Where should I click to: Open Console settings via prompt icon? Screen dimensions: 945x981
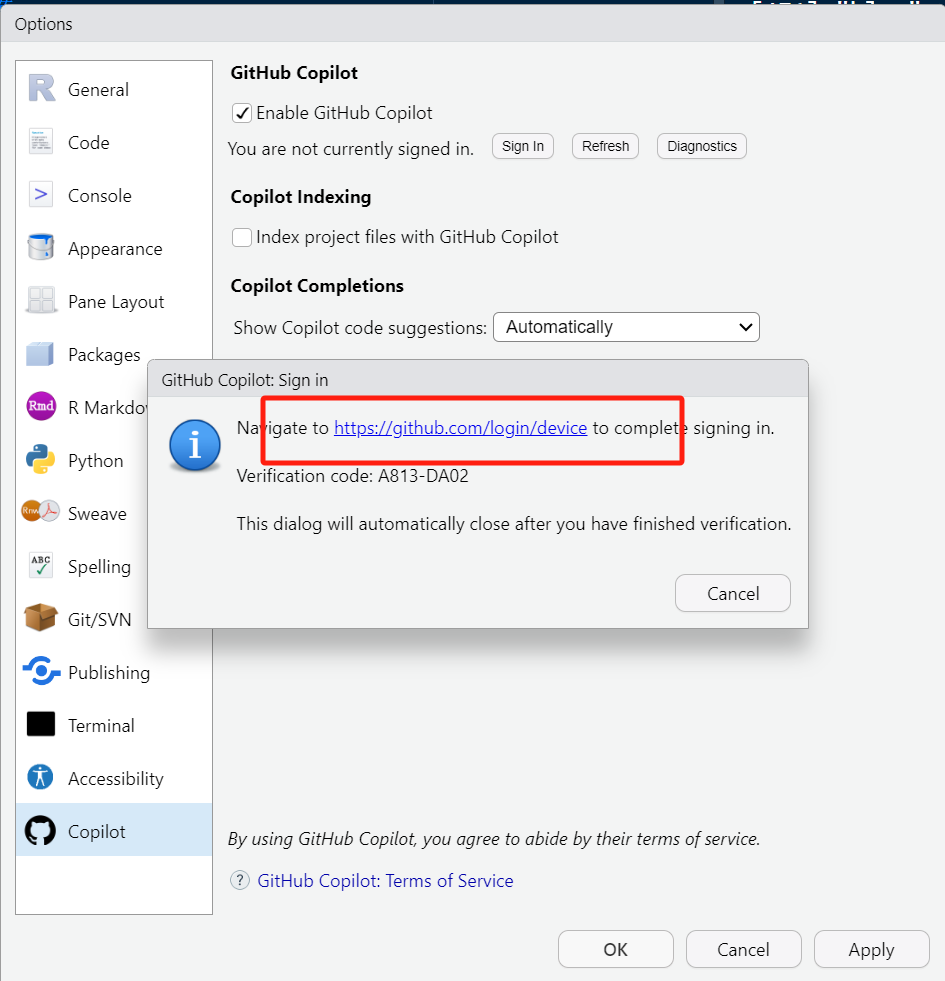[41, 195]
